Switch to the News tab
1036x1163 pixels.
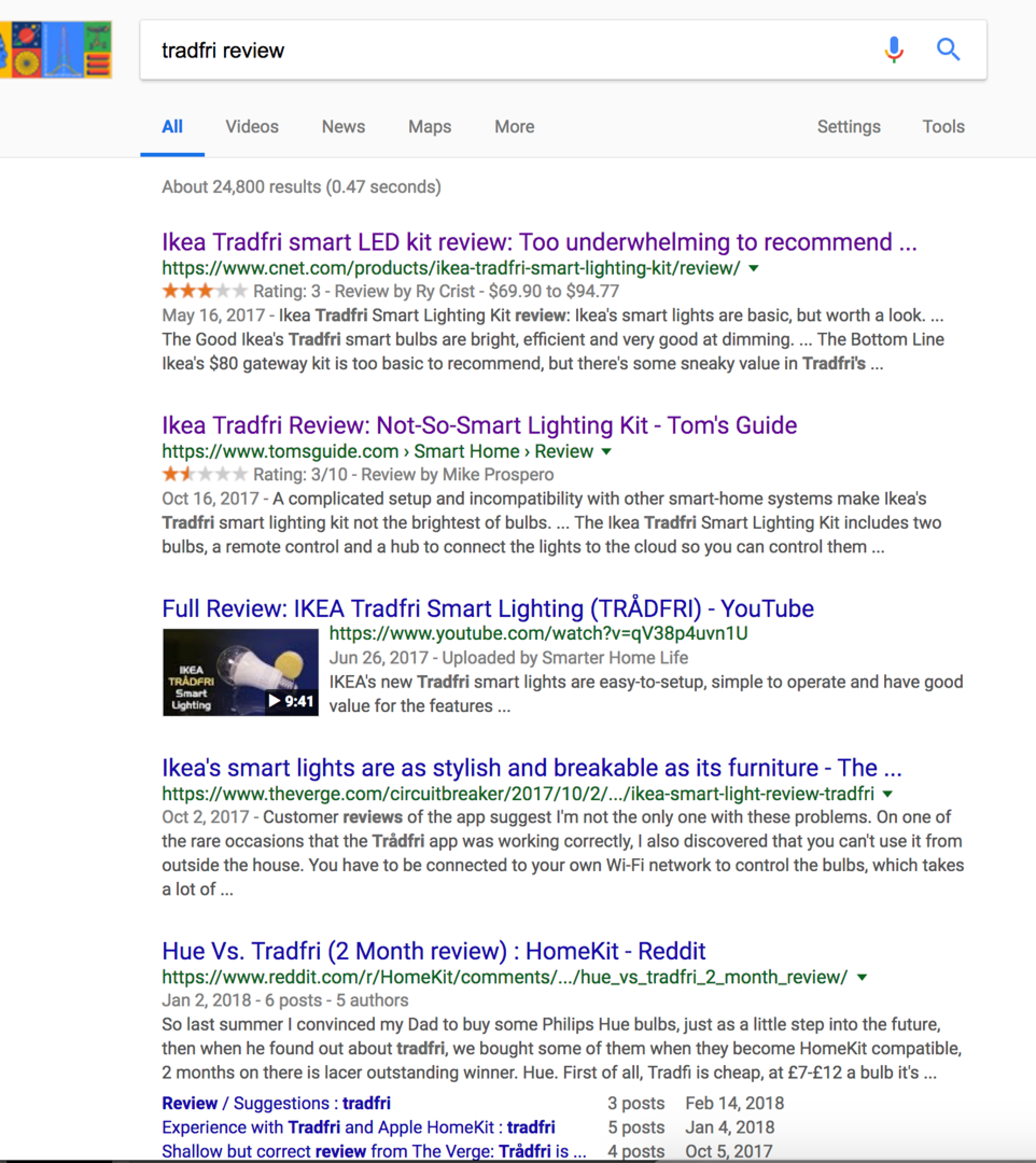pos(343,127)
